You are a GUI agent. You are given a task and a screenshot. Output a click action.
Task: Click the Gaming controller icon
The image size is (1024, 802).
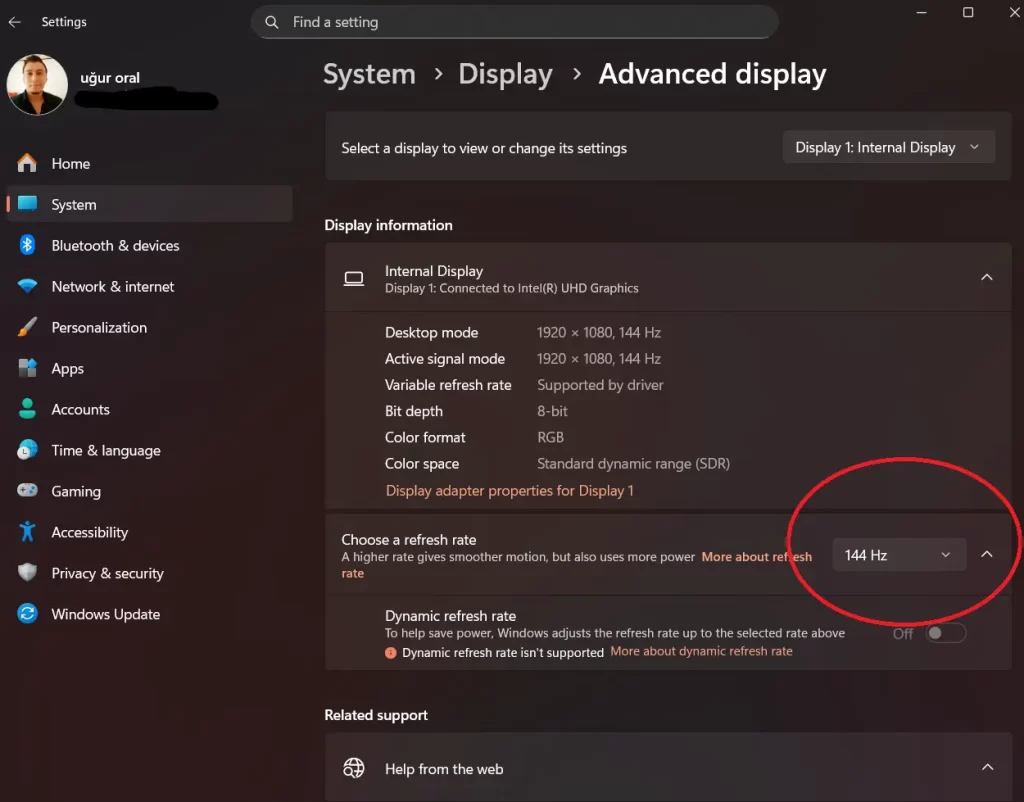tap(27, 491)
